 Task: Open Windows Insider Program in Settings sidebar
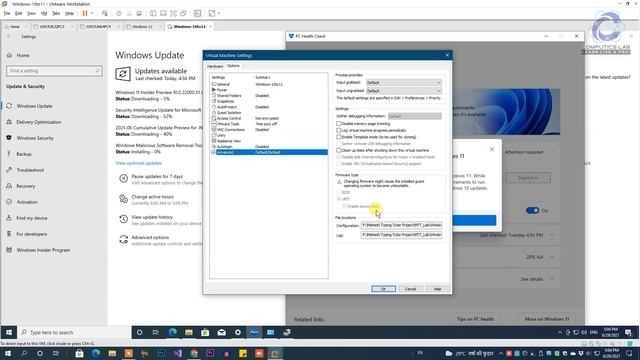click(x=43, y=250)
